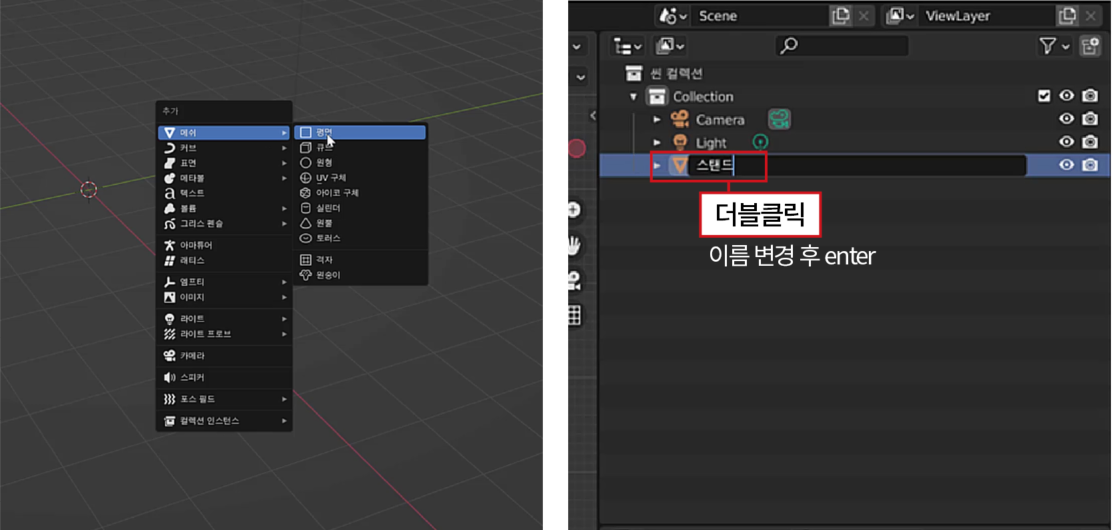1112x530 pixels.
Task: Click the 아마튜어 armature icon
Action: (x=169, y=245)
